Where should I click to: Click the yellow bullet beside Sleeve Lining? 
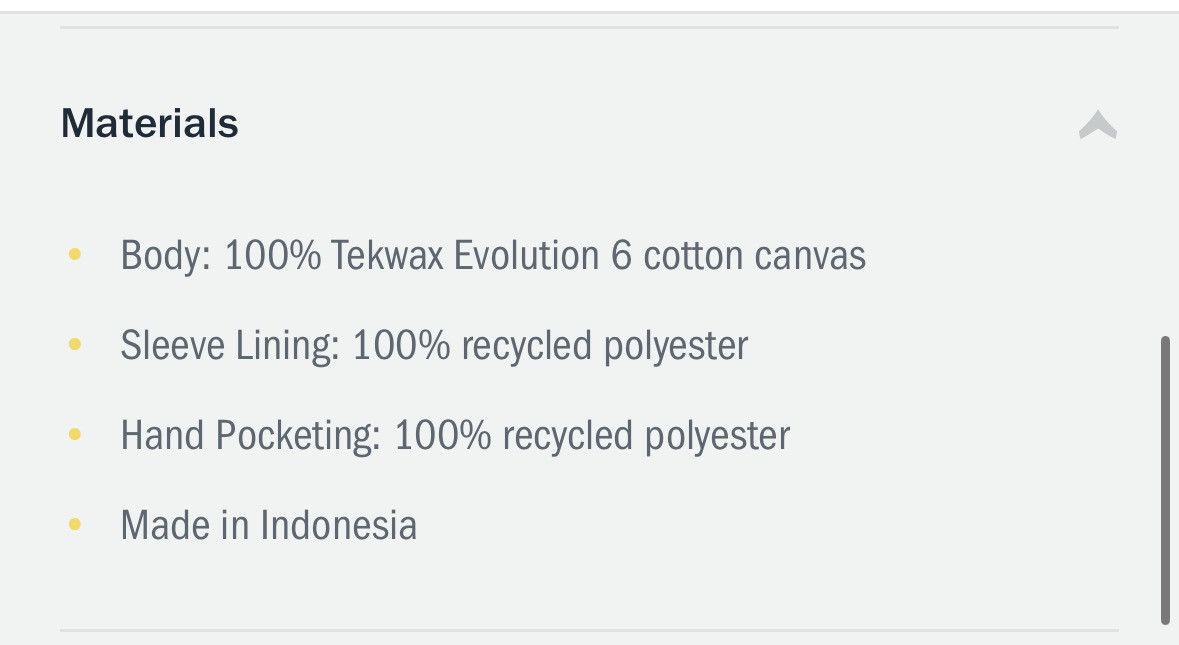point(74,344)
